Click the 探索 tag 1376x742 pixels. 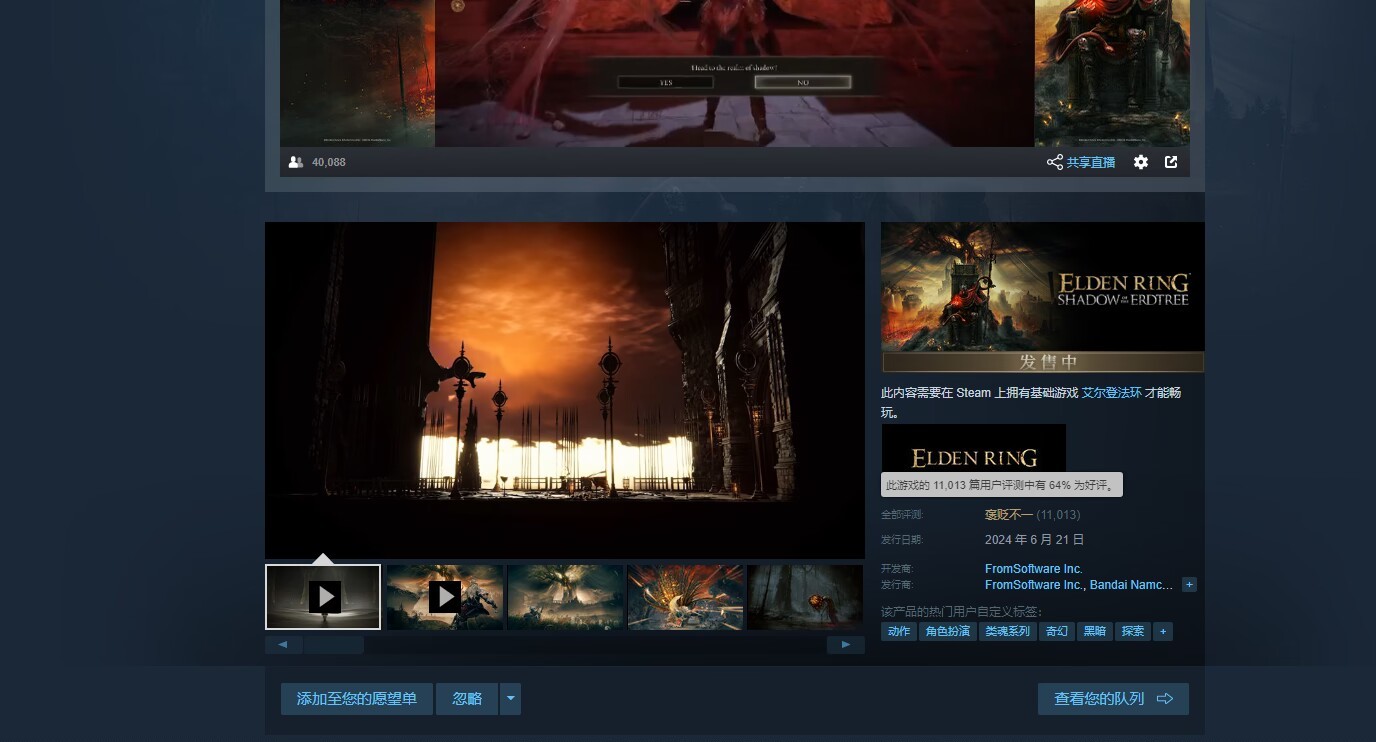tap(1133, 631)
